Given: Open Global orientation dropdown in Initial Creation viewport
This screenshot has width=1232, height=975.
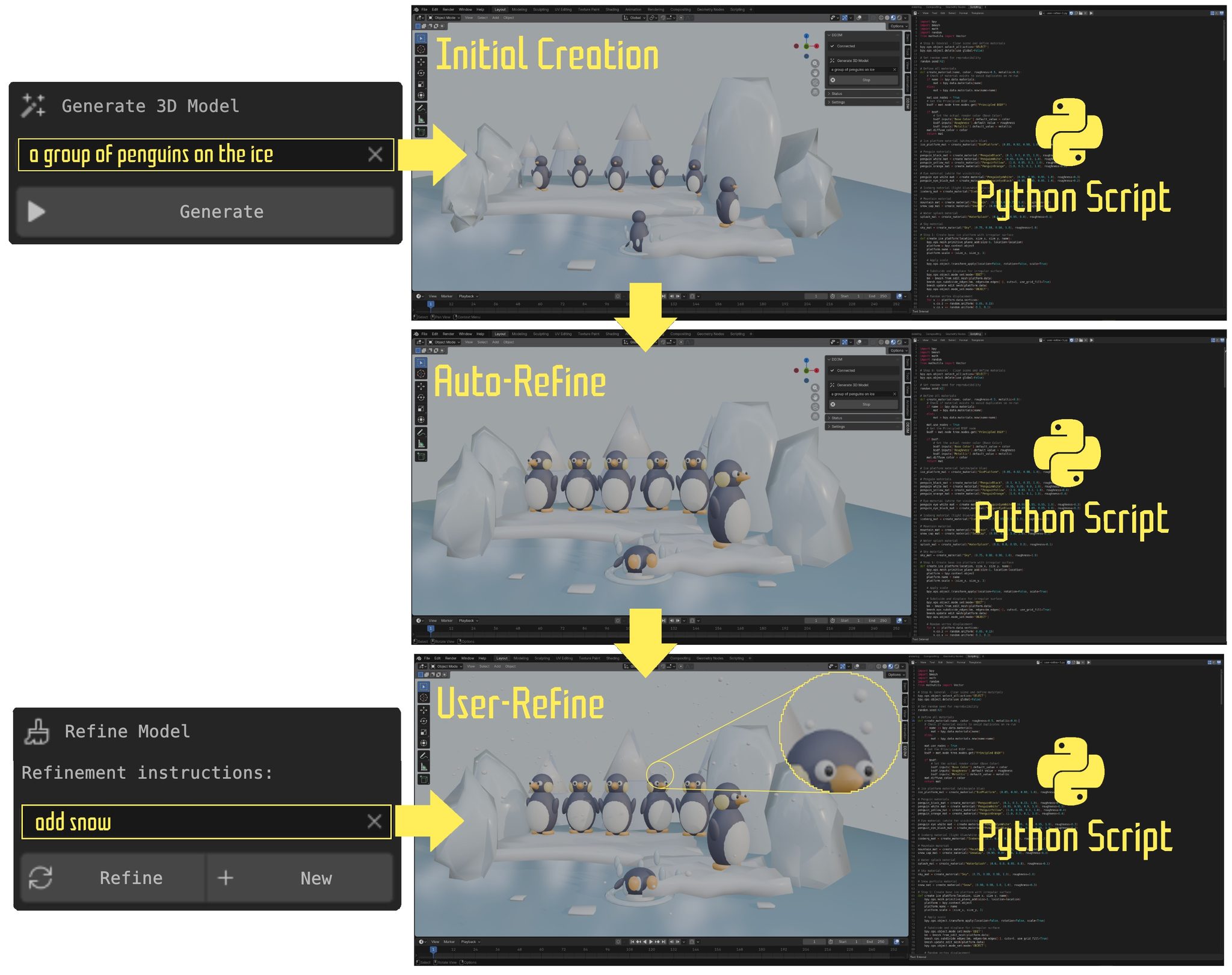Looking at the screenshot, I should pos(635,17).
